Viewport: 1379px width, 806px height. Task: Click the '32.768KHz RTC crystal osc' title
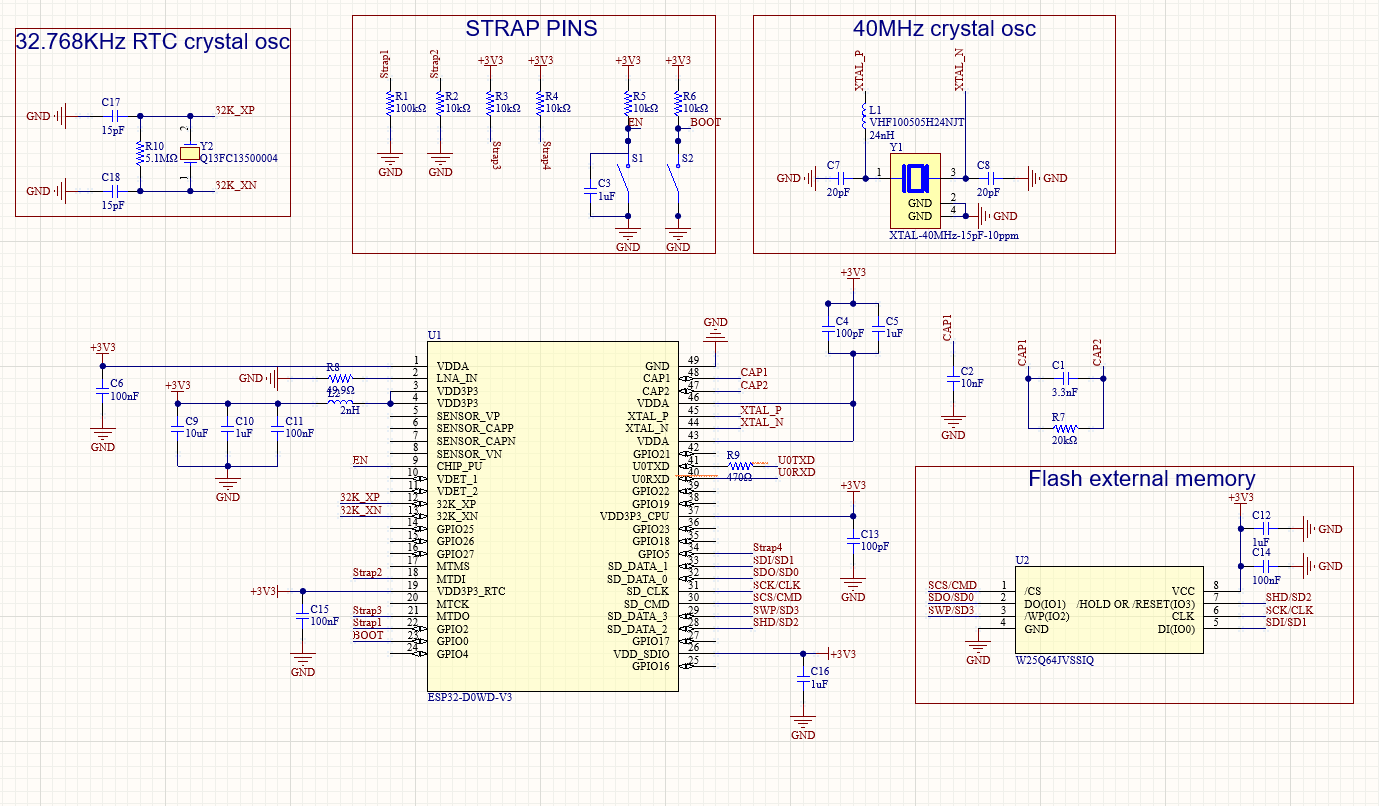153,42
